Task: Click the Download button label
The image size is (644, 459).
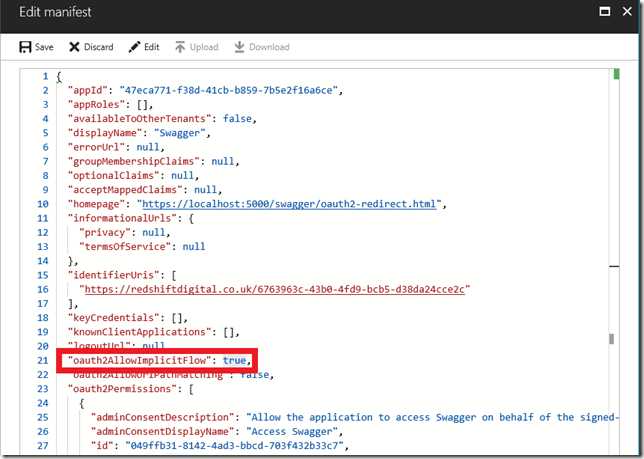Action: click(x=269, y=47)
